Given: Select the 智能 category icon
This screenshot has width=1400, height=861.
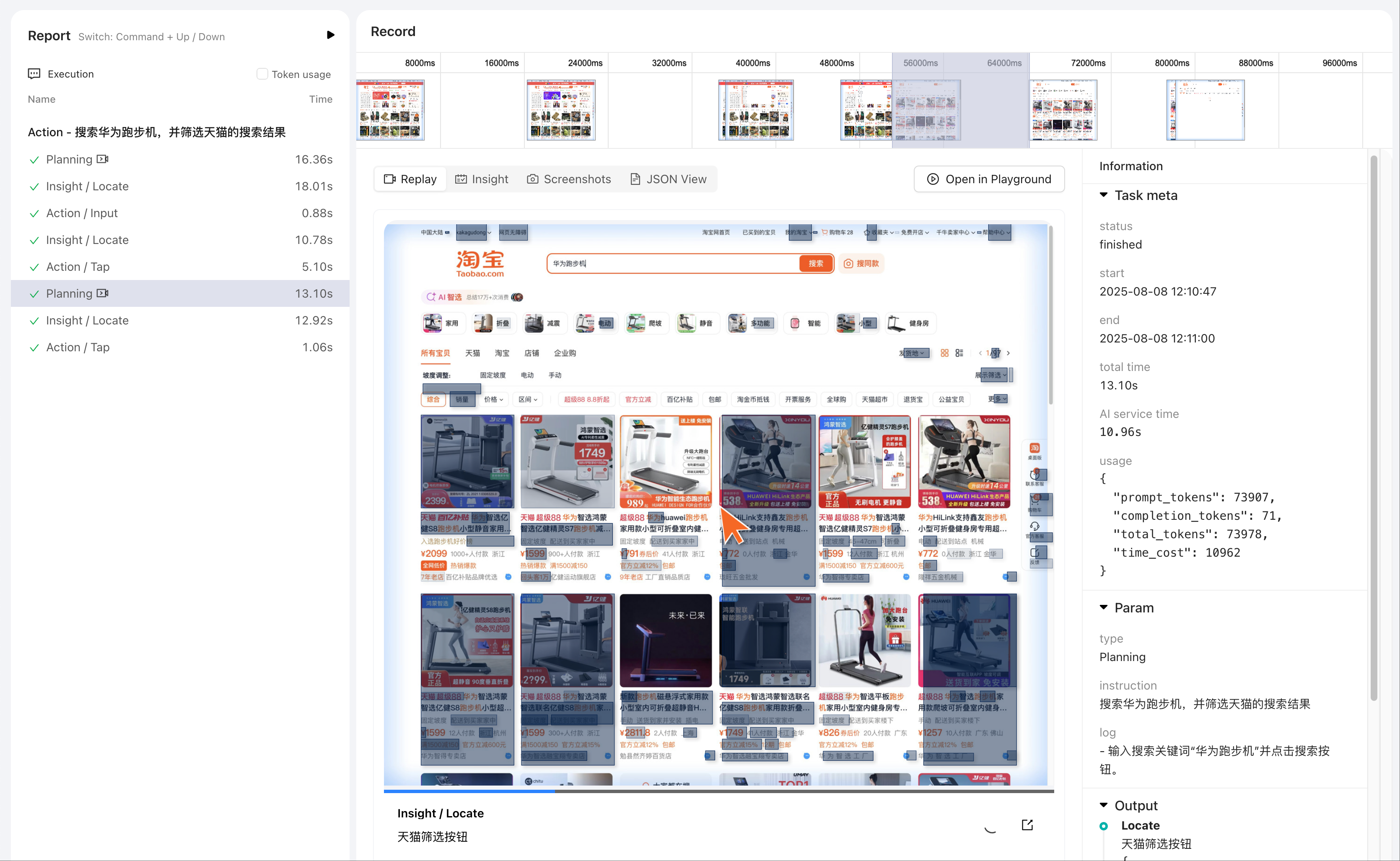Looking at the screenshot, I should point(795,323).
